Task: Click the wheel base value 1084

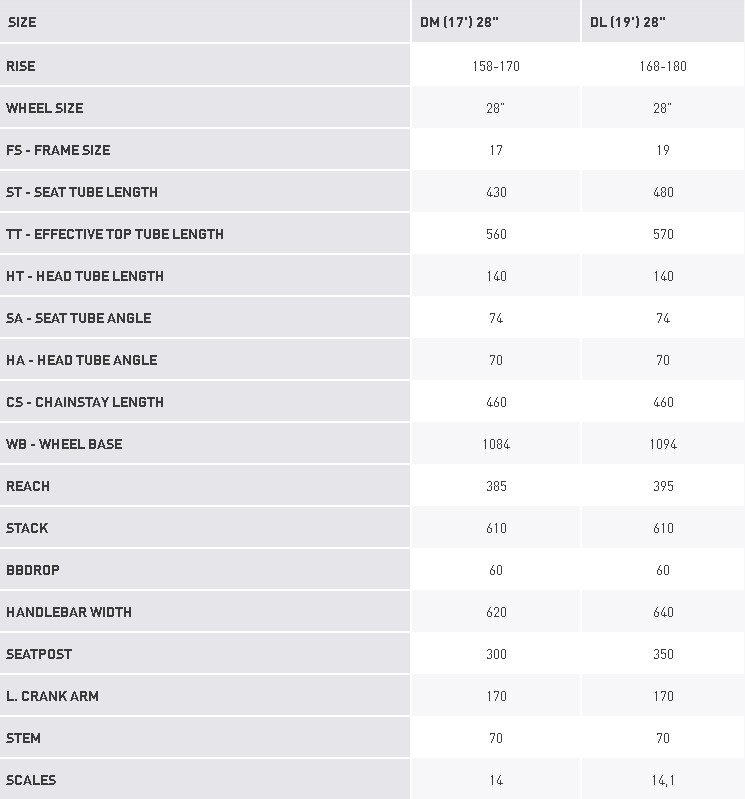Action: click(x=496, y=444)
